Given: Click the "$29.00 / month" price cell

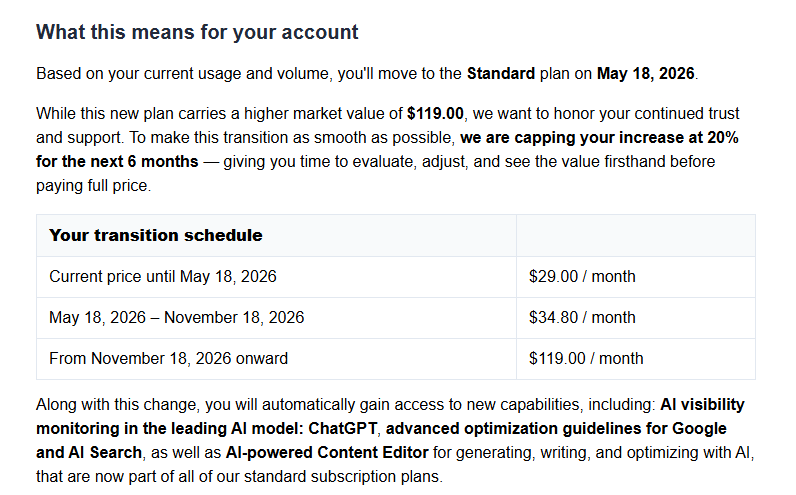Looking at the screenshot, I should tap(582, 277).
